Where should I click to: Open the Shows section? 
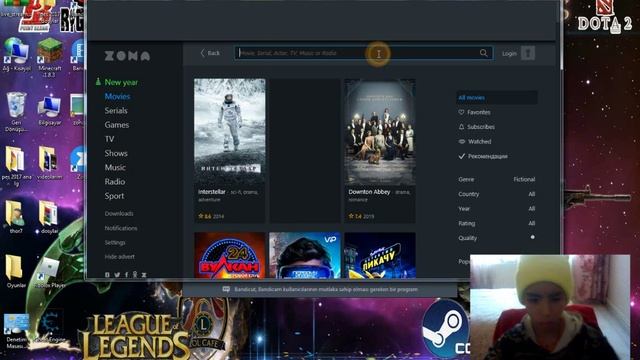click(x=116, y=153)
